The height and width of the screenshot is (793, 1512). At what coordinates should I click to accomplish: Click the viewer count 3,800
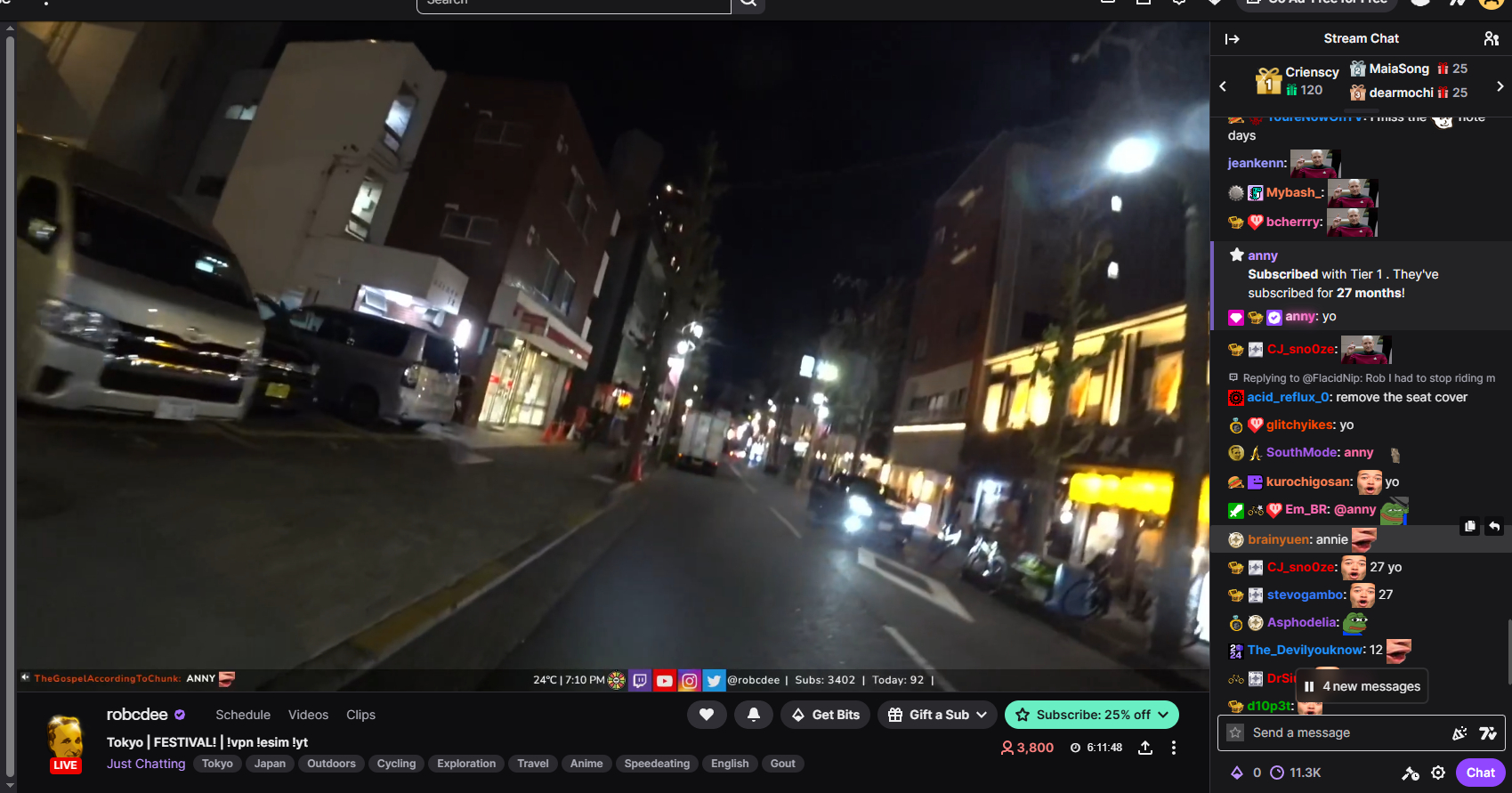coord(1027,748)
